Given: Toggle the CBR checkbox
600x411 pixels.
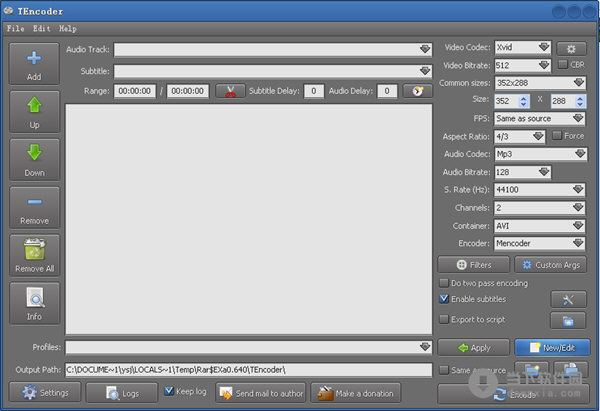Looking at the screenshot, I should coord(562,64).
